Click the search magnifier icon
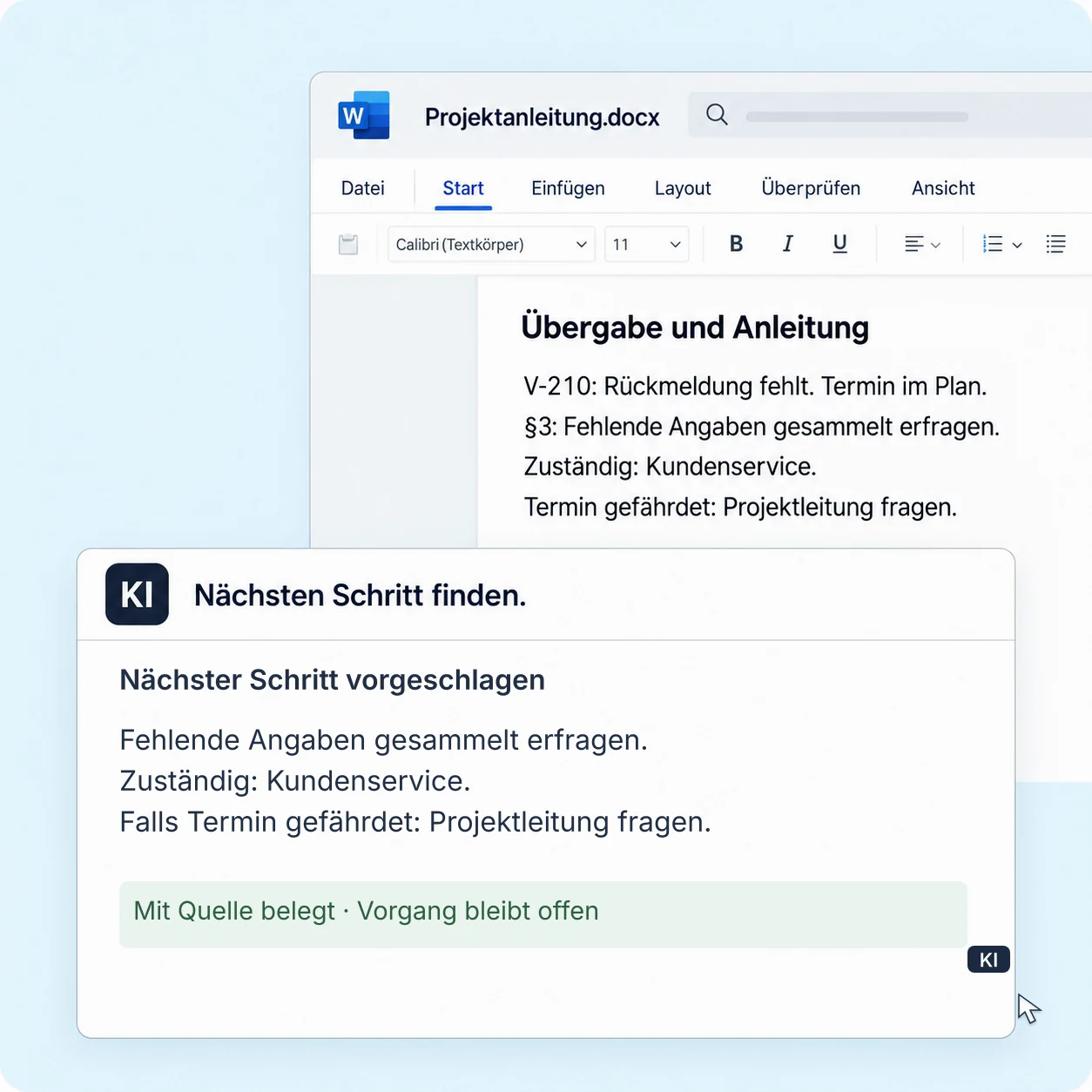 pos(717,114)
